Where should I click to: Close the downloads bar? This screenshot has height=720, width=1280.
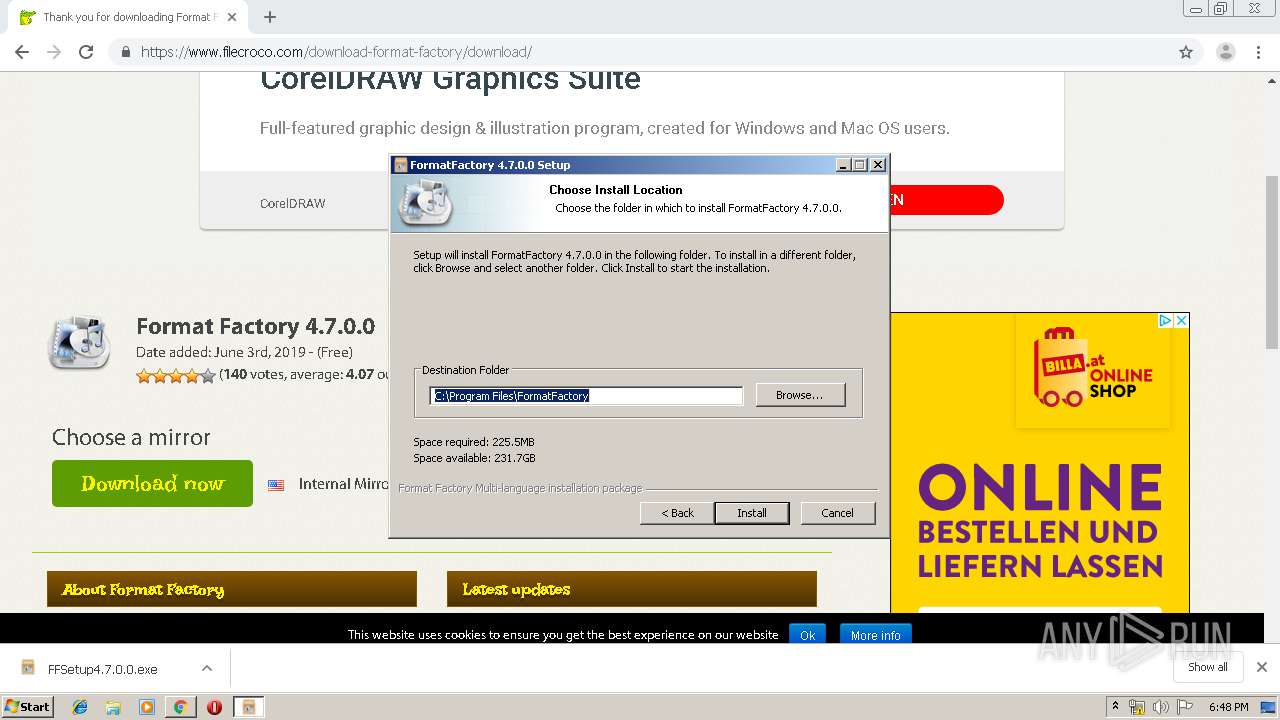pyautogui.click(x=1262, y=667)
